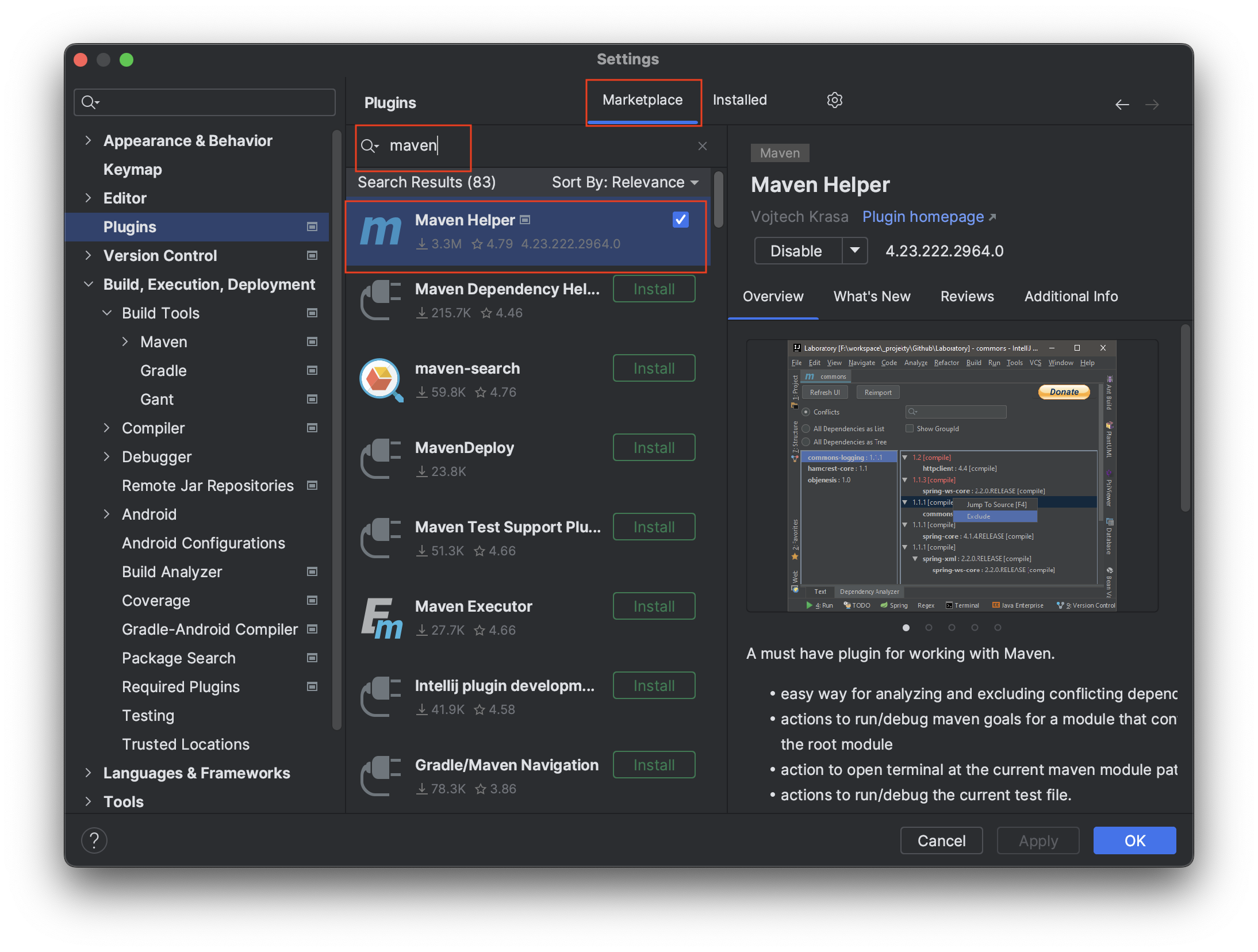Click the maven-search plugin icon

coord(380,380)
